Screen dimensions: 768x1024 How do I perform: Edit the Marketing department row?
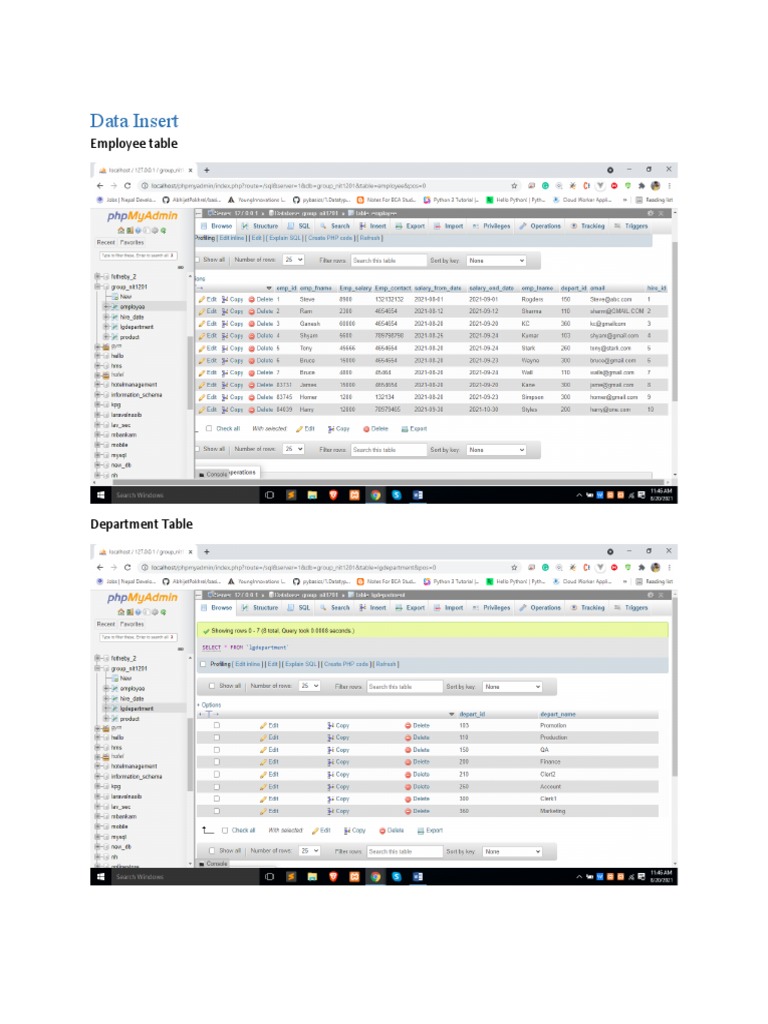coord(269,811)
